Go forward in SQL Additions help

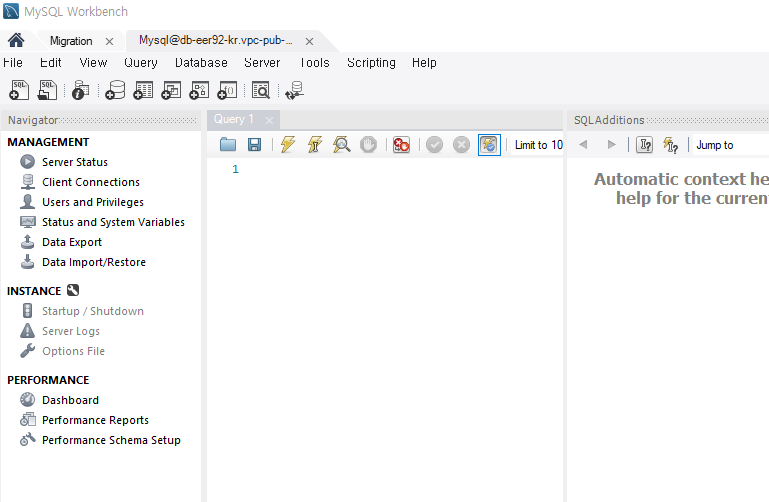pos(611,145)
